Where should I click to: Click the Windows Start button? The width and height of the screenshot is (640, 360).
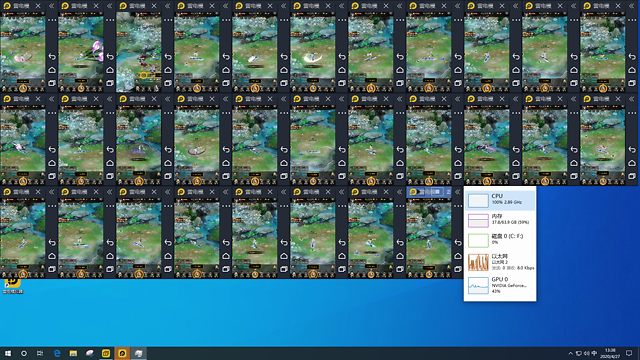[x=8, y=353]
